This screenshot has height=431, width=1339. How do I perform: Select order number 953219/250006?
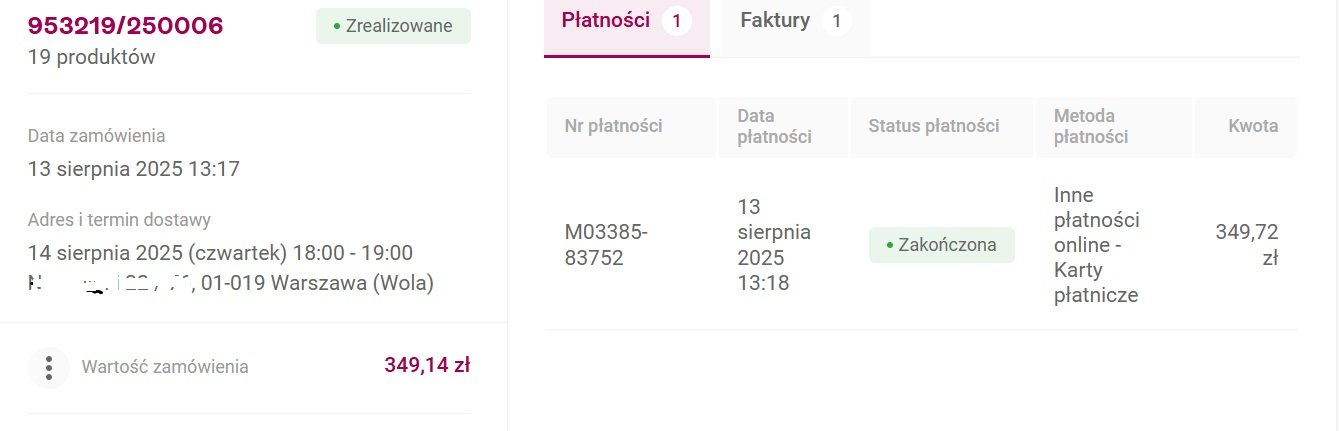[x=126, y=26]
